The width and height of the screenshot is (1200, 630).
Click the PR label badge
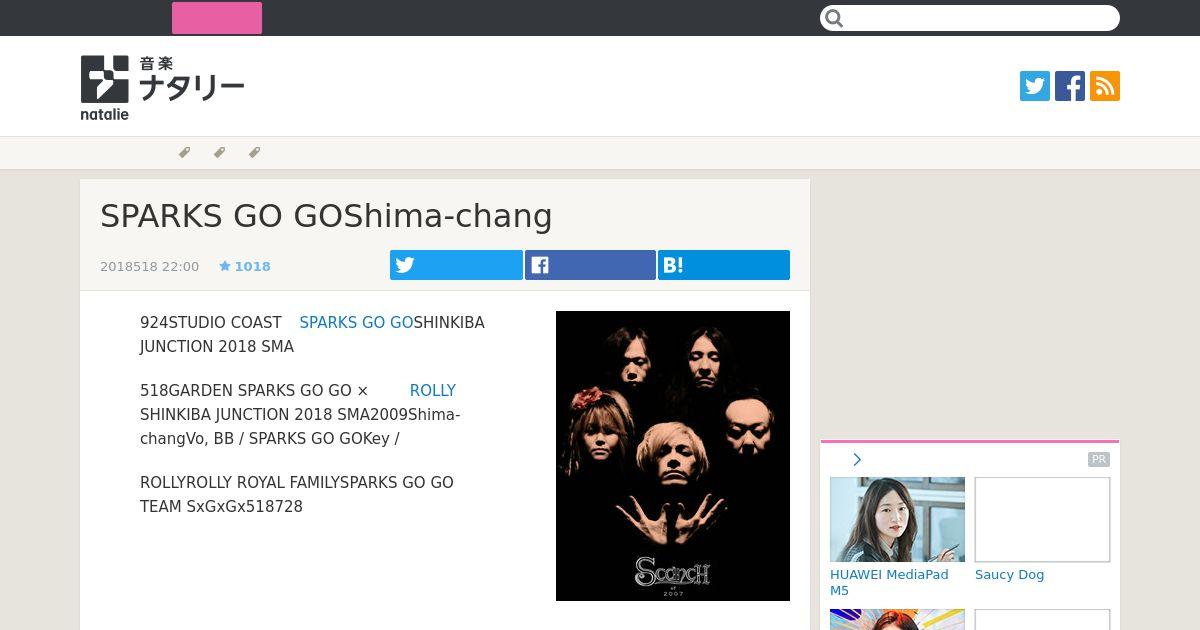coord(1099,460)
